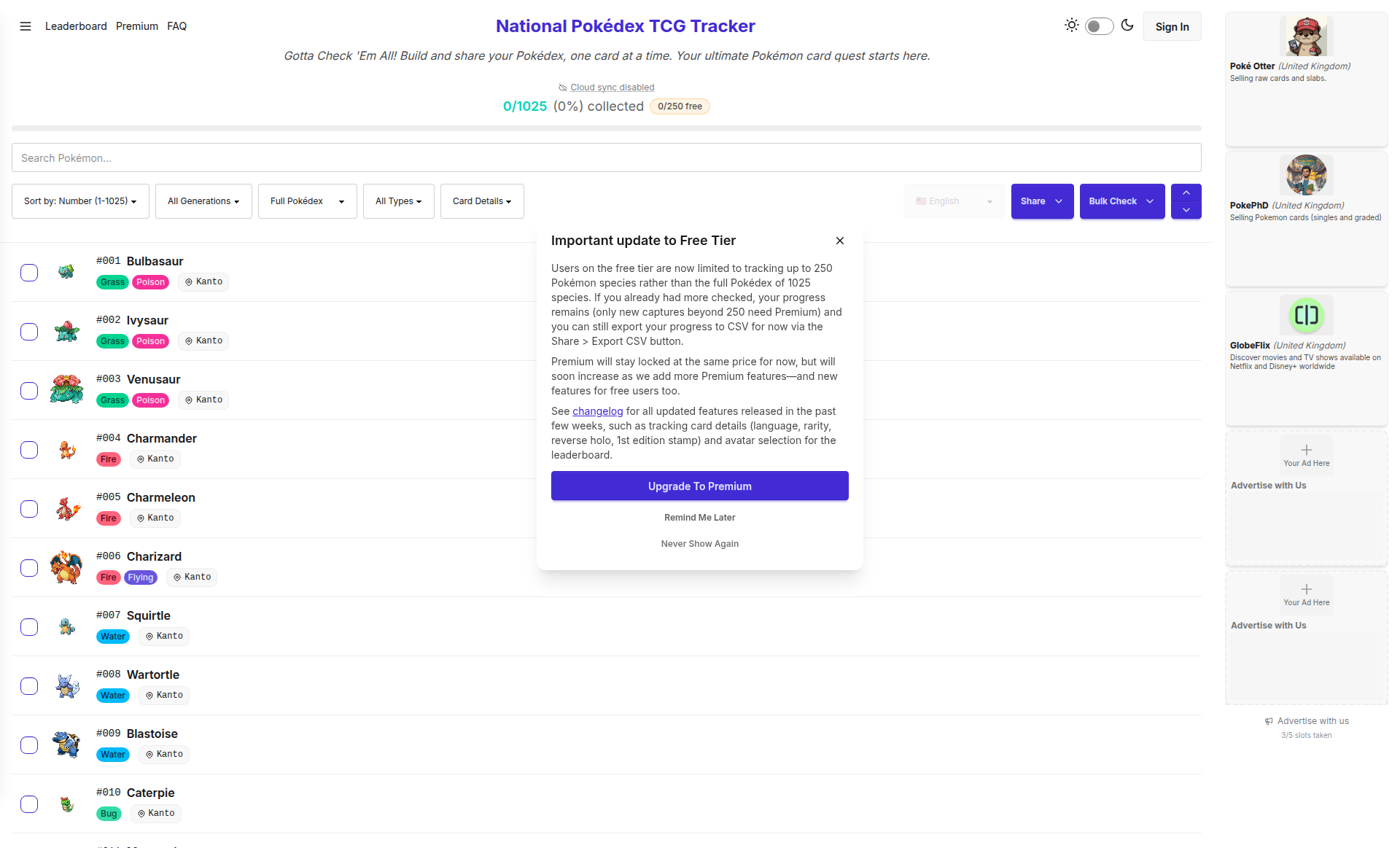Check the Wartortle checkbox
Screen dimensions: 1400x848
click(x=29, y=686)
